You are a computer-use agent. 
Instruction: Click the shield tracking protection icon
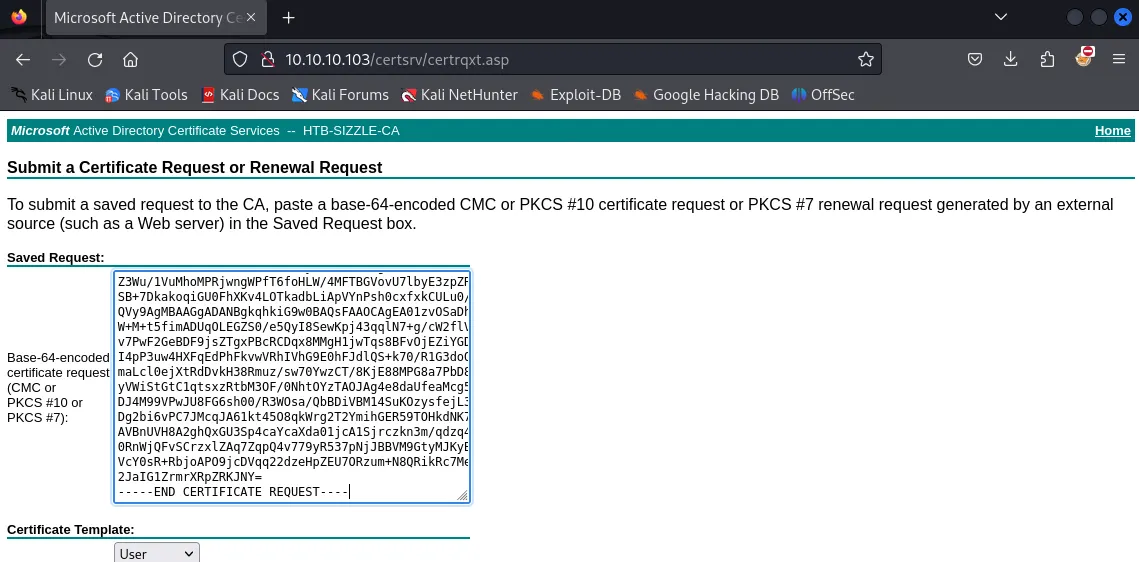240,60
